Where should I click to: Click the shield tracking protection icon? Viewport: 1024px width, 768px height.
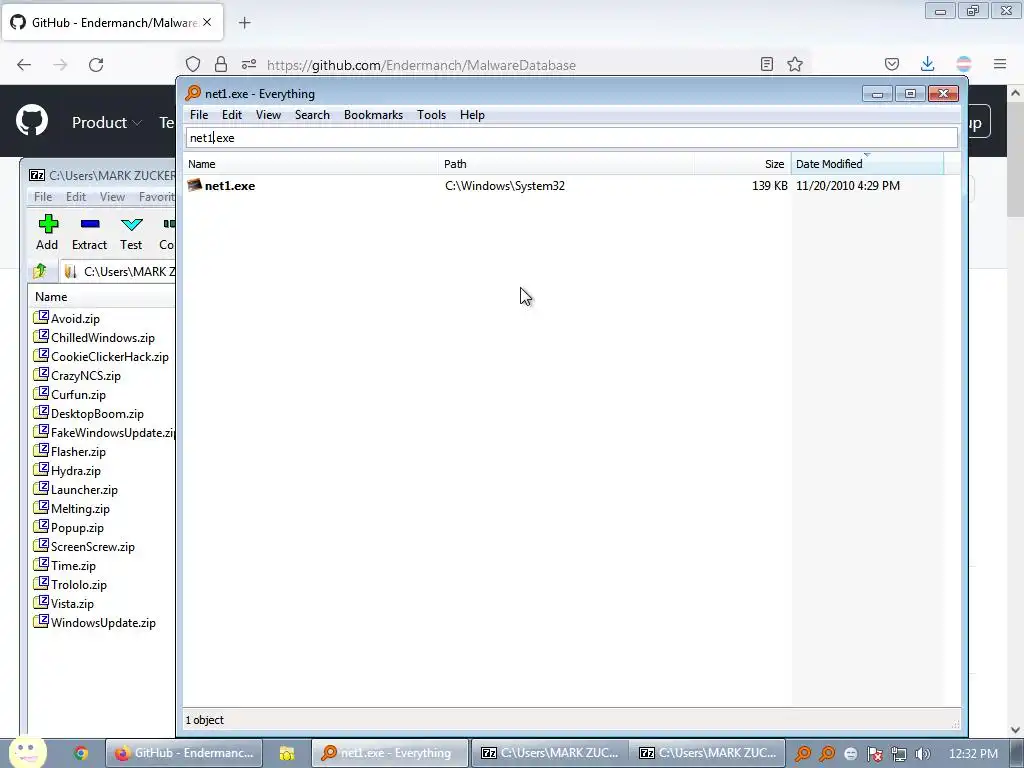tap(193, 64)
